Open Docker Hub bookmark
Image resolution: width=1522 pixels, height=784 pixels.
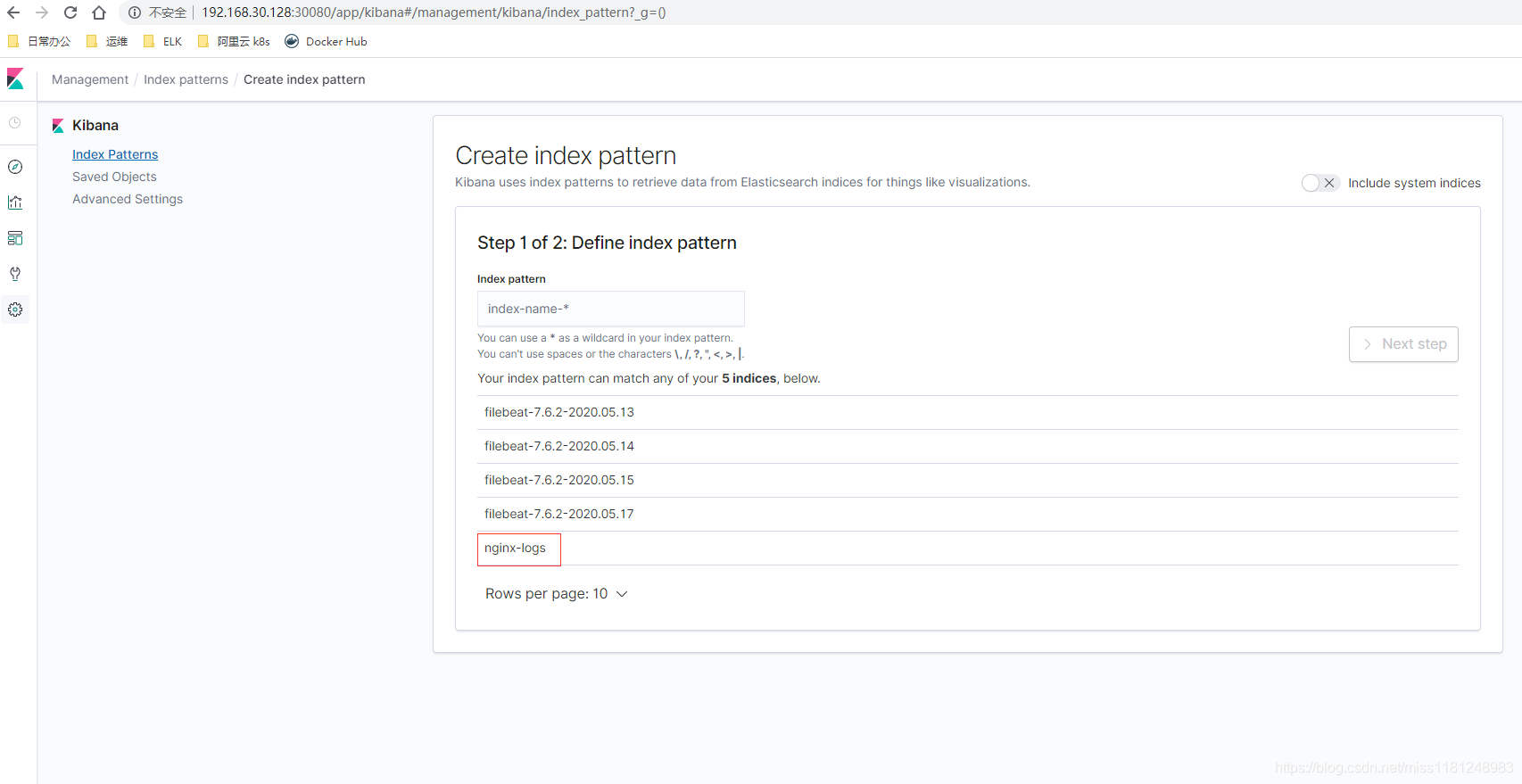click(x=326, y=41)
